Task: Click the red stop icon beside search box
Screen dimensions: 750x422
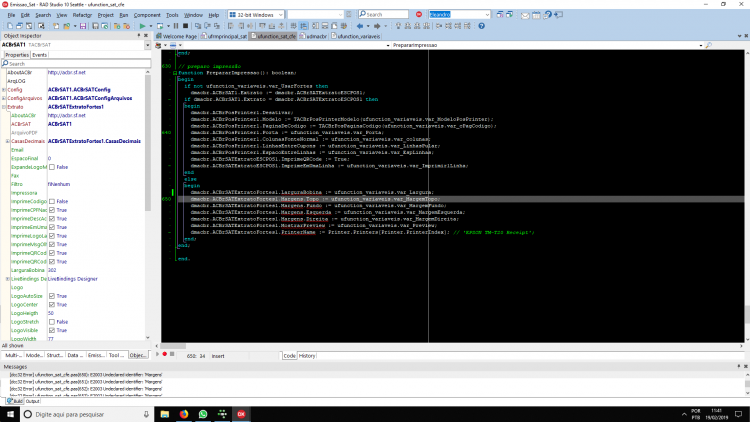Action: pyautogui.click(x=419, y=14)
